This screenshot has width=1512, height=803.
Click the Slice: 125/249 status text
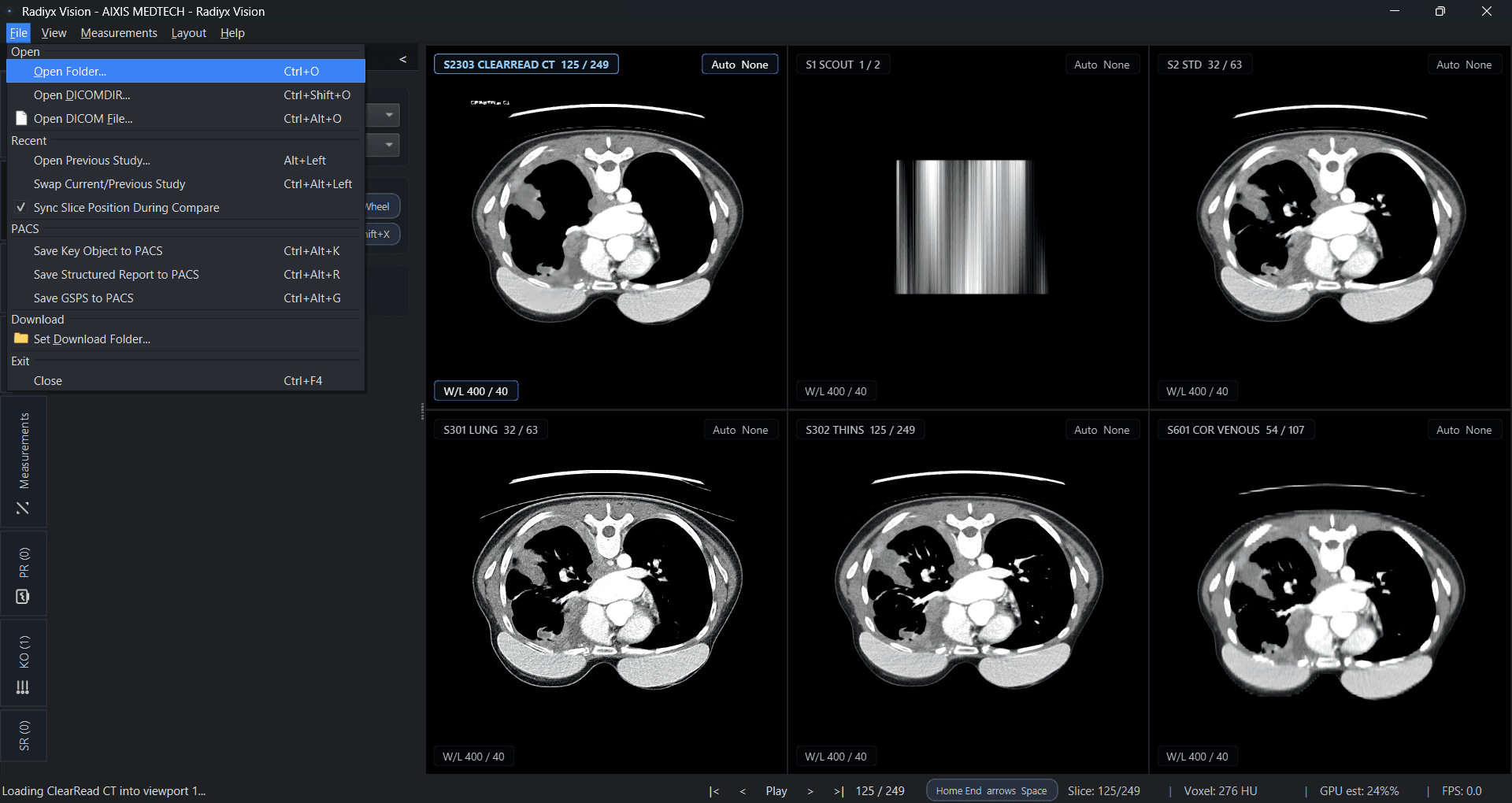(x=1104, y=791)
